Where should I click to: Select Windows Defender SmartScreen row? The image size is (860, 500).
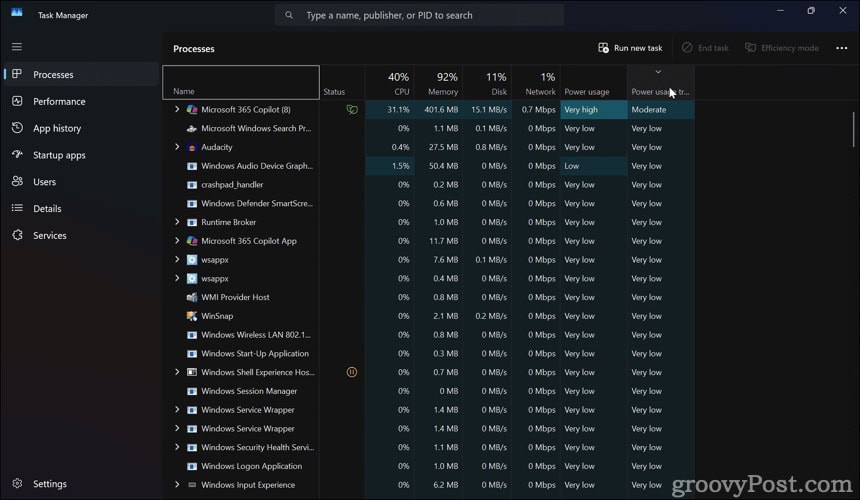[428, 203]
